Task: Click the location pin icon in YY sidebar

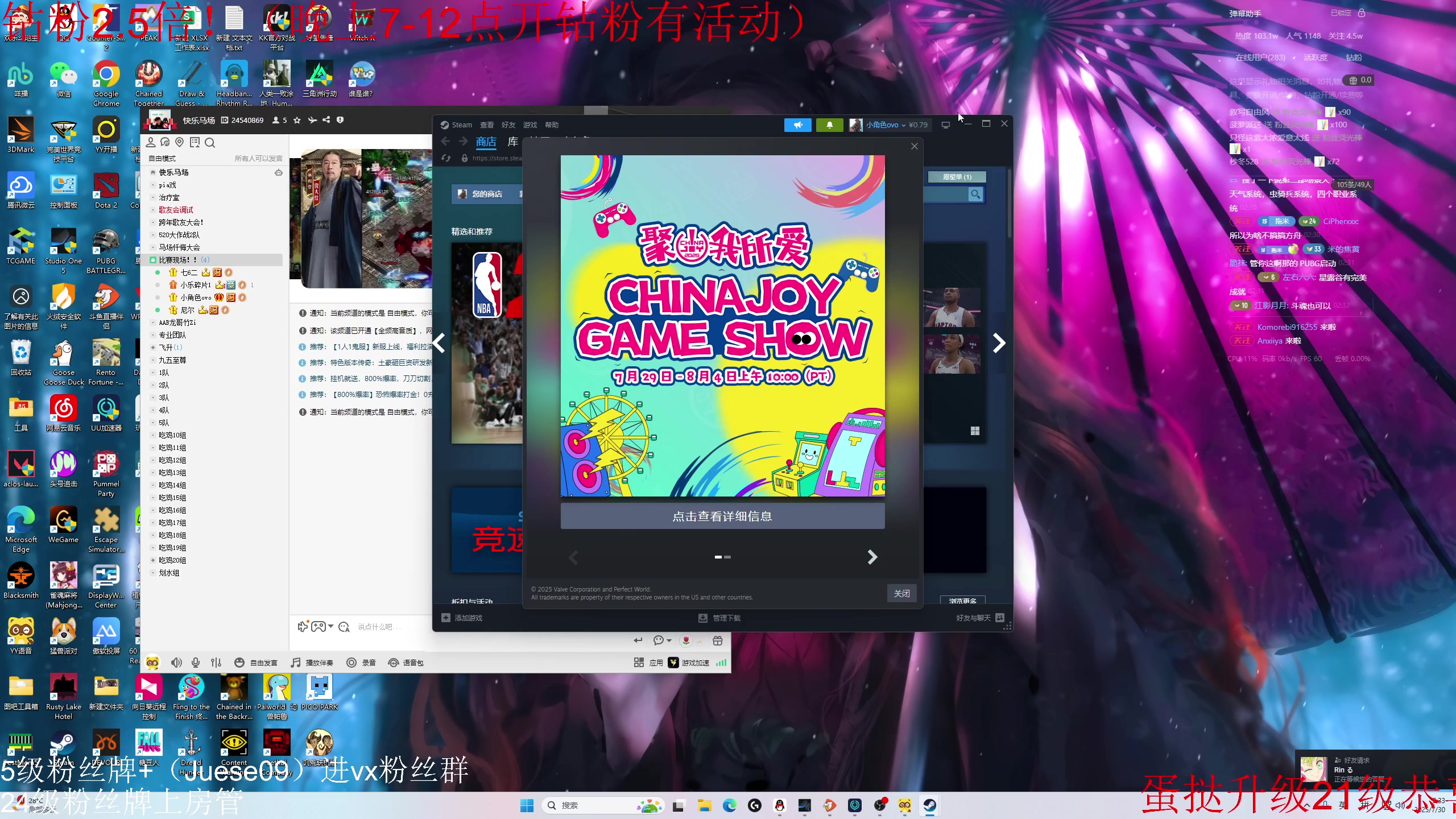Action: tap(180, 142)
